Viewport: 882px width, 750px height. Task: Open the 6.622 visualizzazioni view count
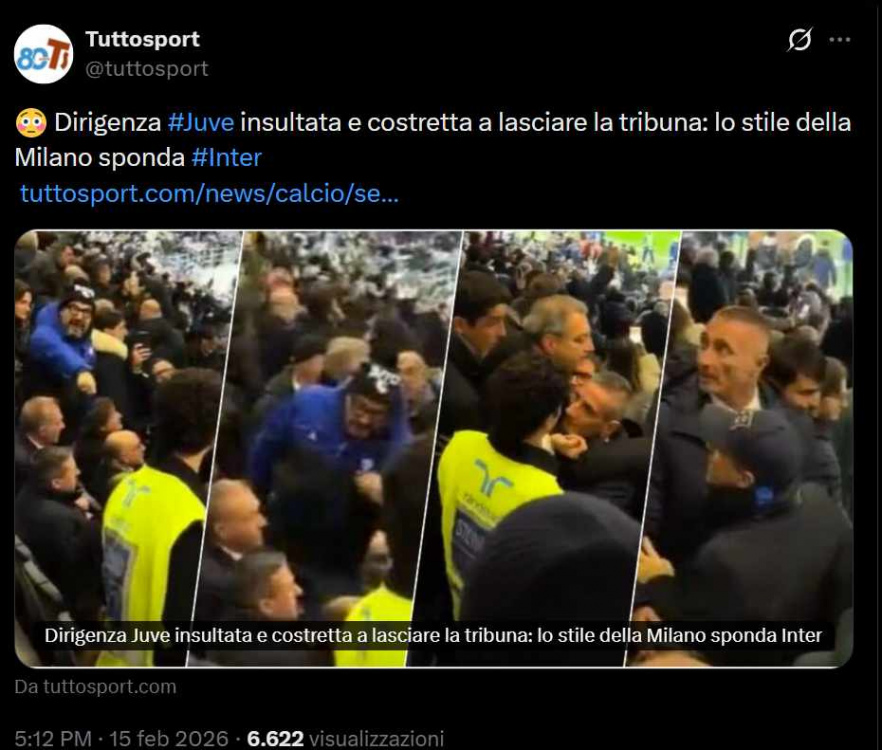click(345, 738)
